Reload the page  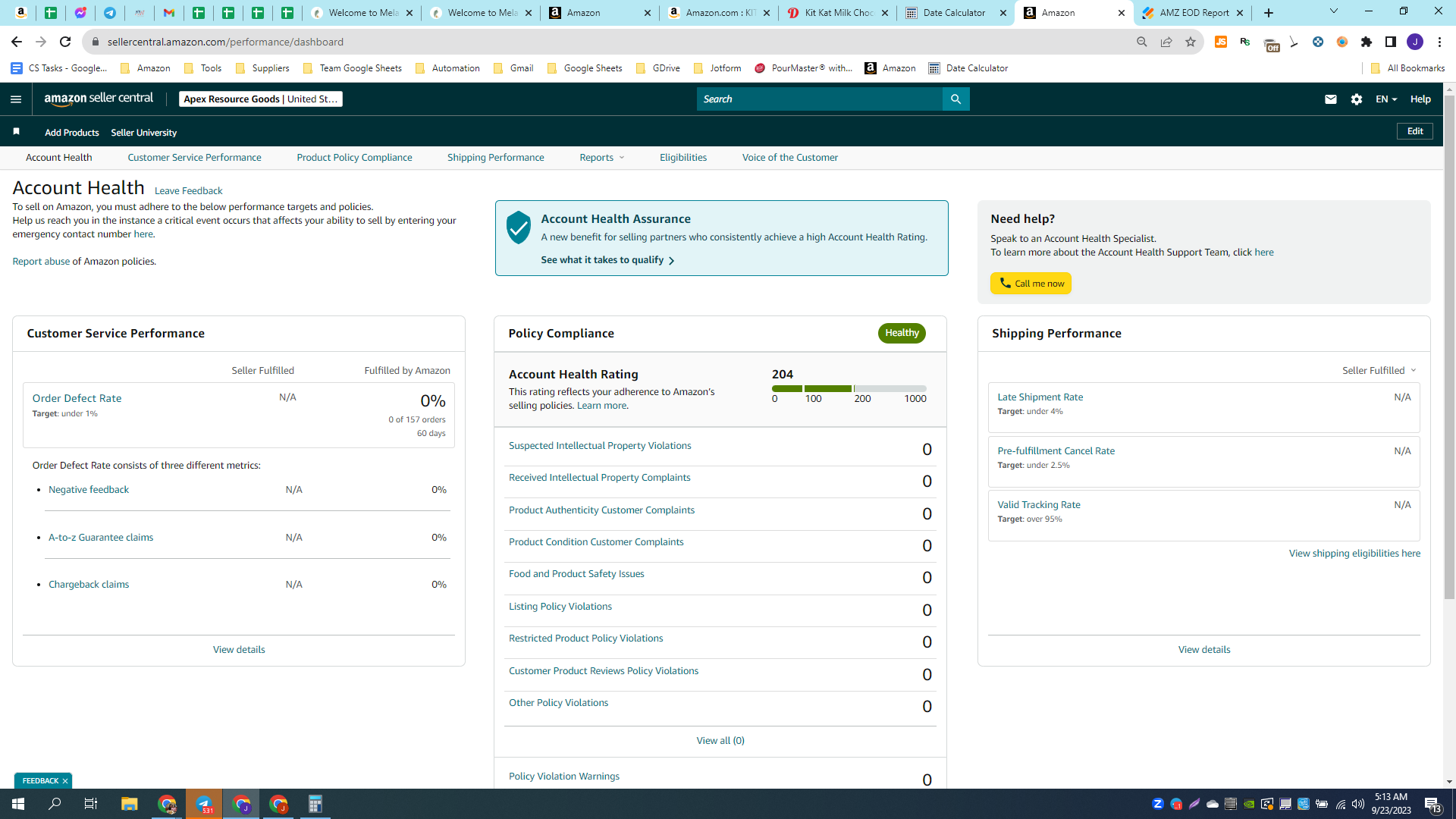click(x=65, y=42)
